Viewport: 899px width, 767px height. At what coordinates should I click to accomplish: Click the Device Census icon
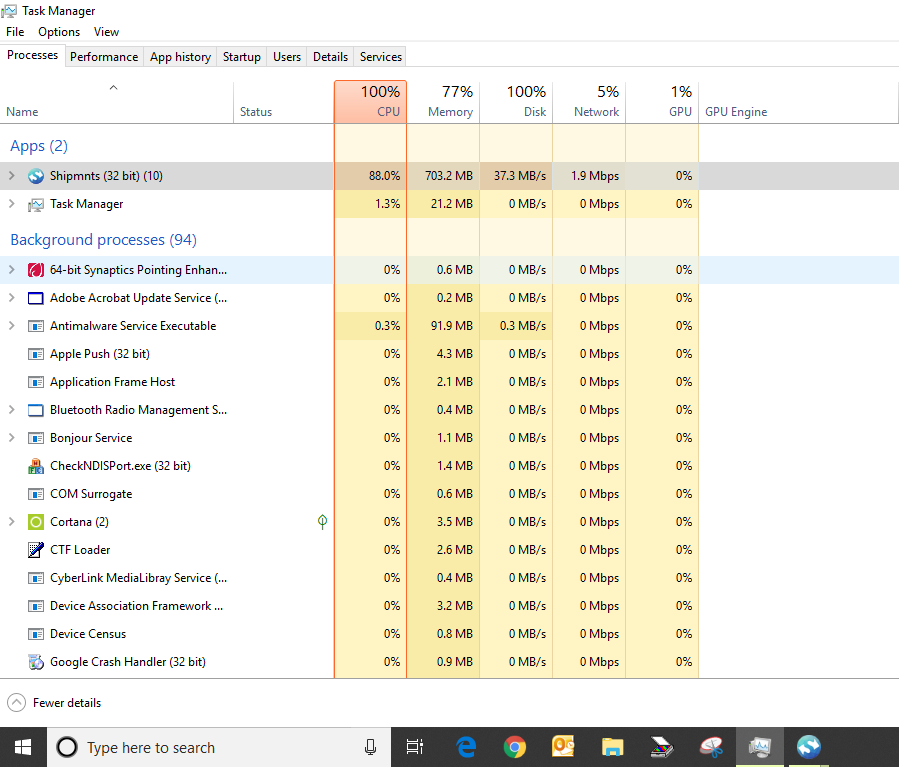(36, 635)
